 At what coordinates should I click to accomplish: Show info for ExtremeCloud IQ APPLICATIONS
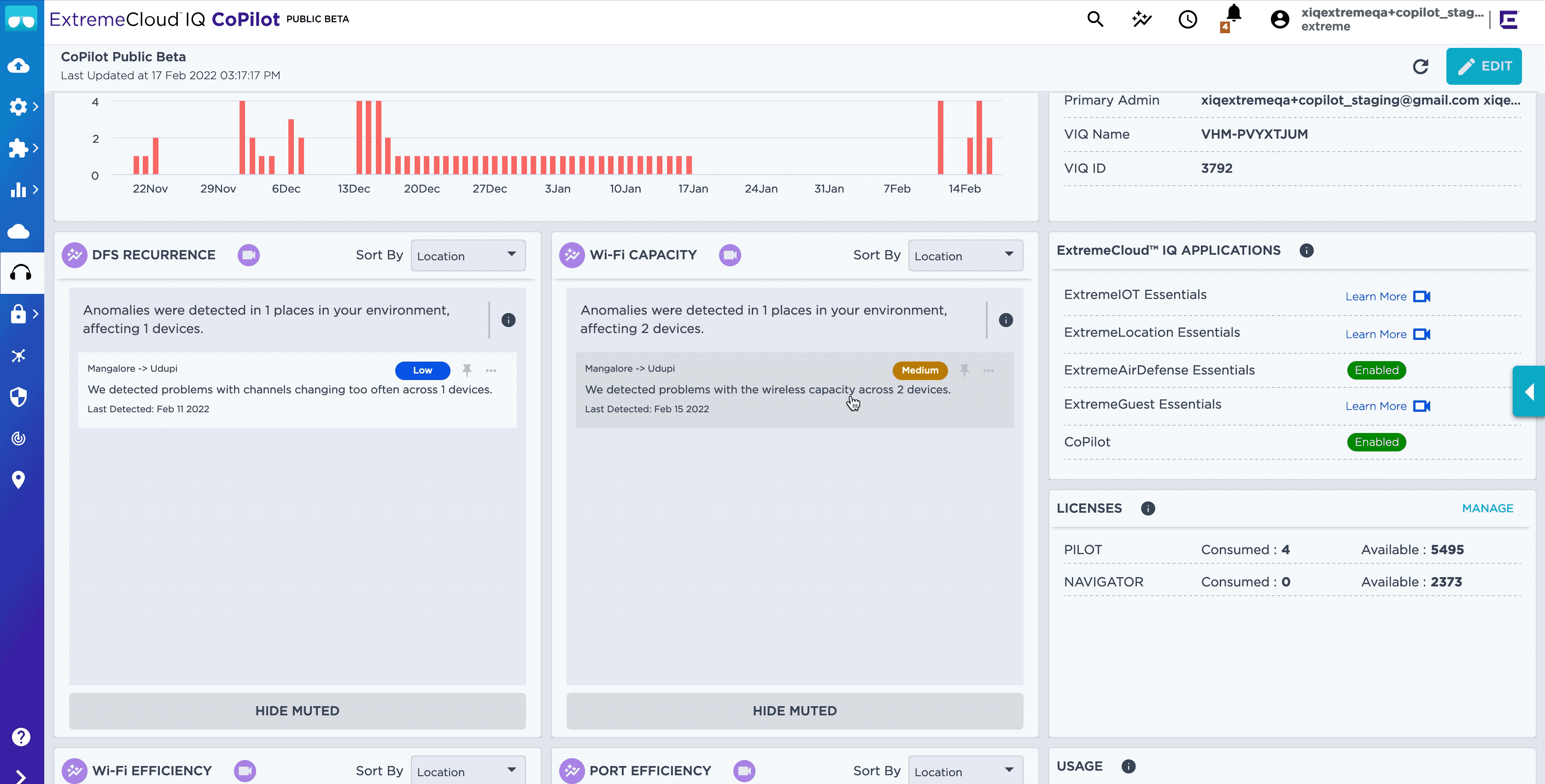[1306, 251]
